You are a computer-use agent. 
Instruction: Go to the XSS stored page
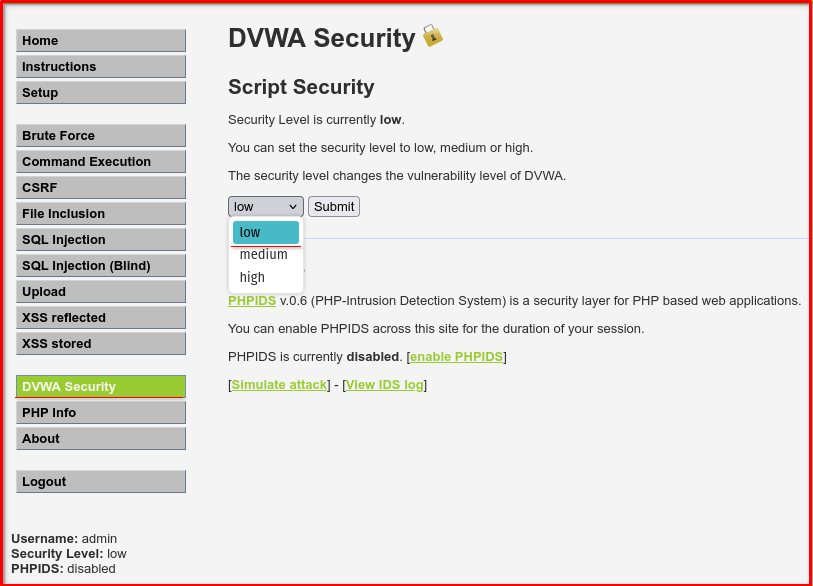(x=101, y=343)
